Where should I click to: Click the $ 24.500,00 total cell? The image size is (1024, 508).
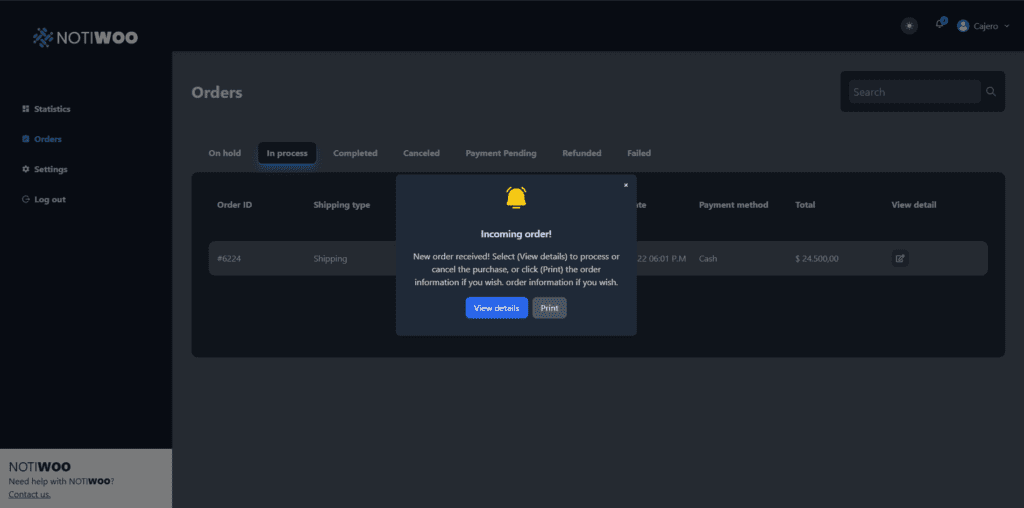(x=817, y=259)
